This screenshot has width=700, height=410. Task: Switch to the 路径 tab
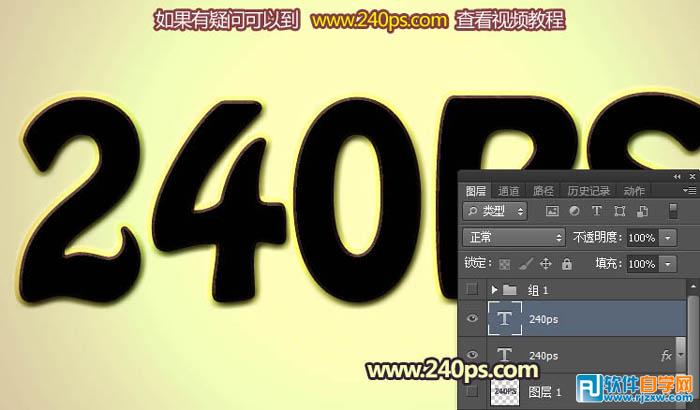543,191
